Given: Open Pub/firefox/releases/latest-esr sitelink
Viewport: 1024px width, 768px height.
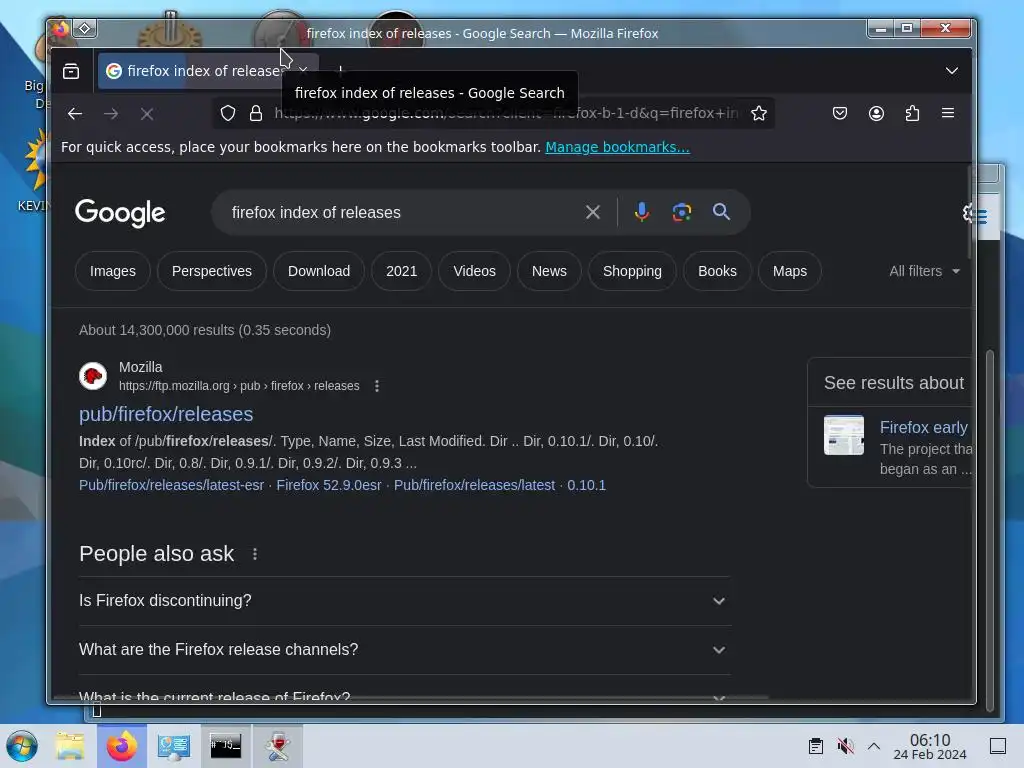Looking at the screenshot, I should [171, 485].
